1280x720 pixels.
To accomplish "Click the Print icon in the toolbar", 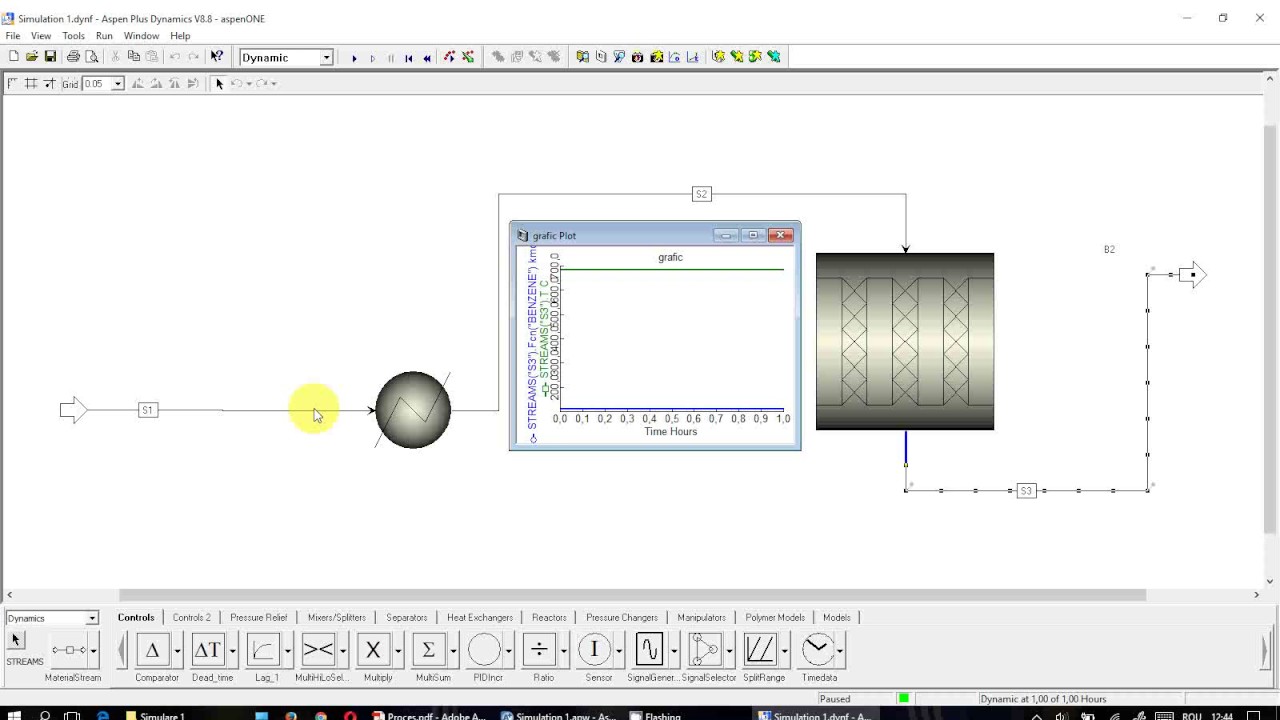I will click(73, 57).
